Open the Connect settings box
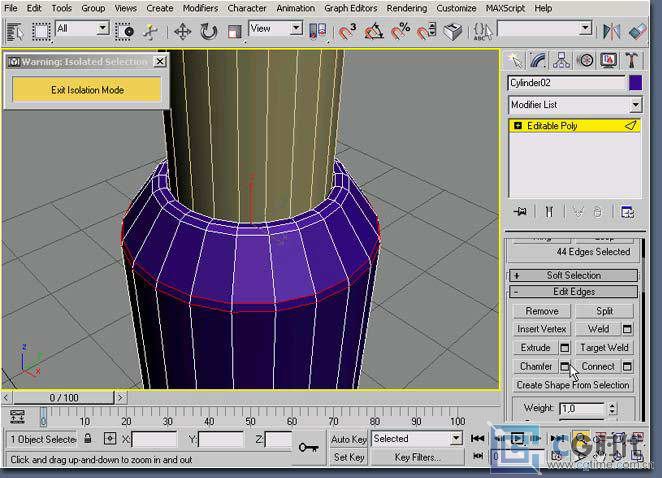Screen dimensions: 662x478 coord(627,367)
